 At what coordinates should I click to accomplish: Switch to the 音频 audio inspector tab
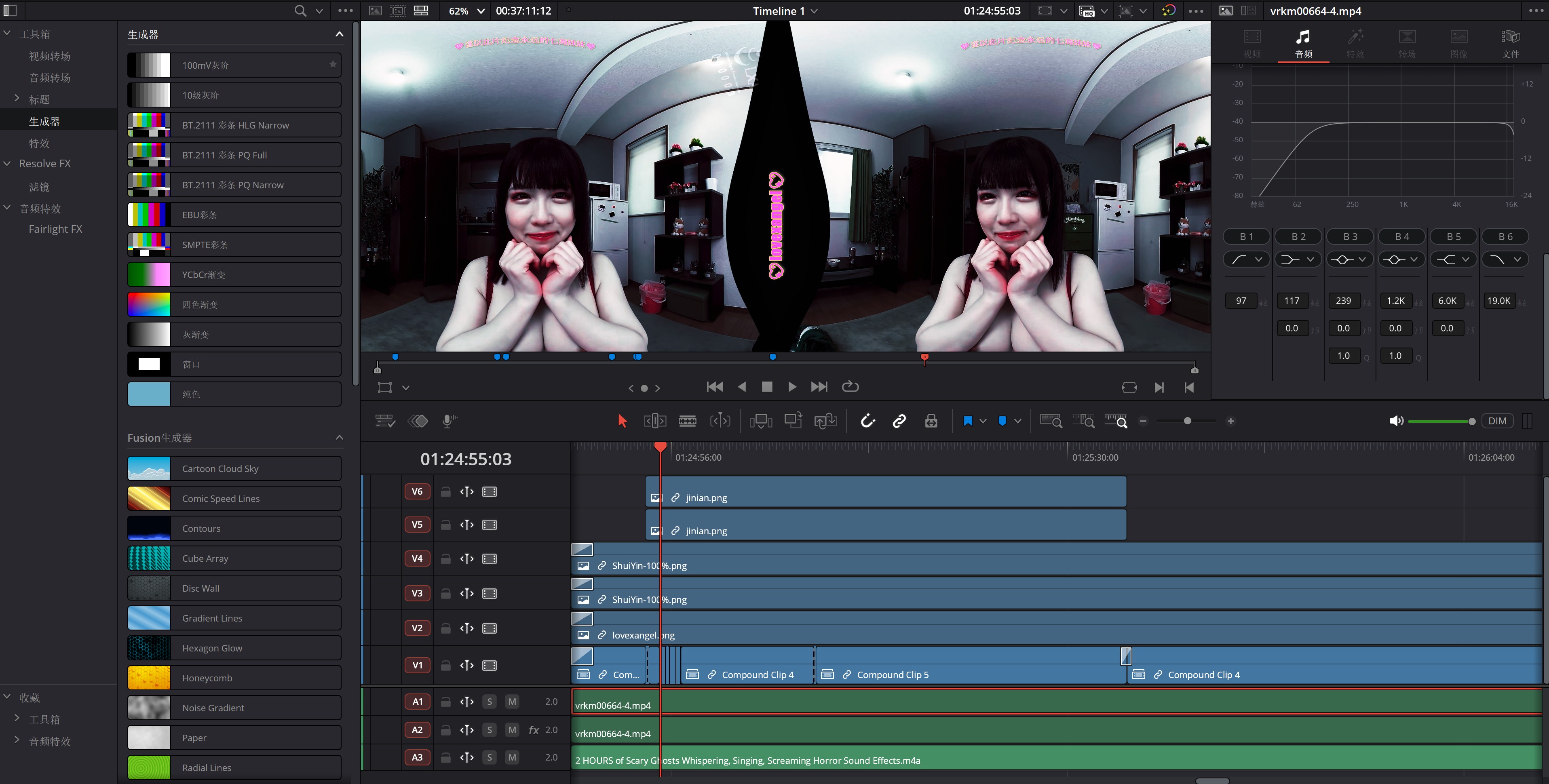[1303, 43]
